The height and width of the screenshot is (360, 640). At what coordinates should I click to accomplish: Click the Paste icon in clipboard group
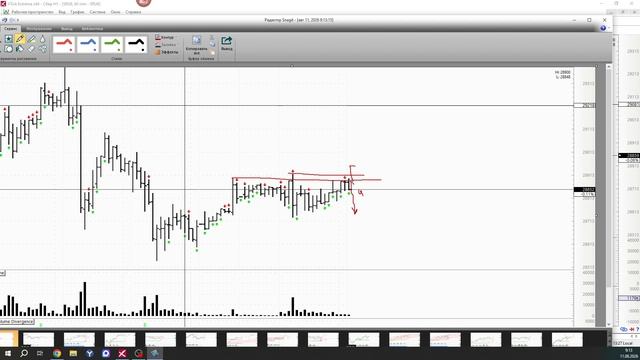pos(212,53)
